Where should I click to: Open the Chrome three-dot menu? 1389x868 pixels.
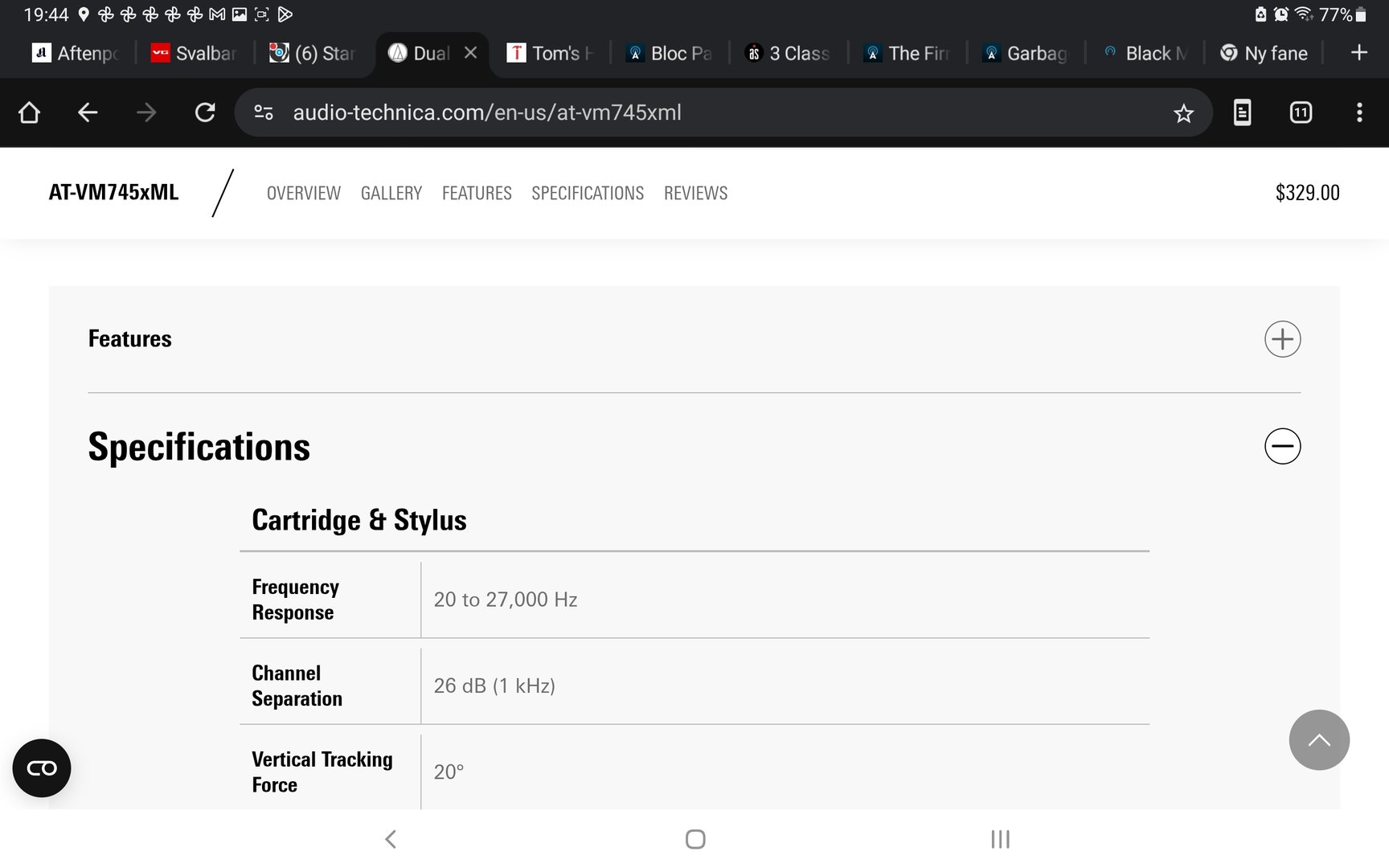pos(1359,113)
